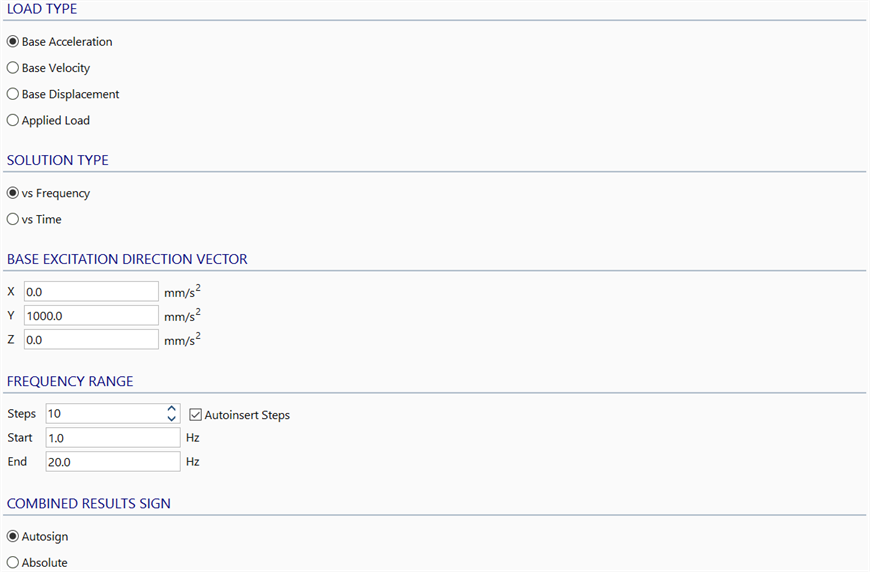This screenshot has width=870, height=572.
Task: Click the Autoinsert Steps label
Action: coord(247,415)
